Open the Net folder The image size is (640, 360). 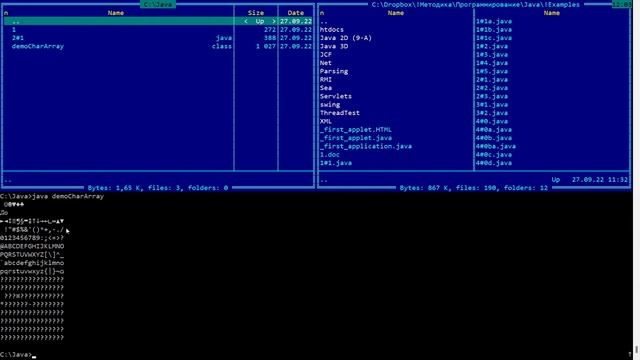326,63
